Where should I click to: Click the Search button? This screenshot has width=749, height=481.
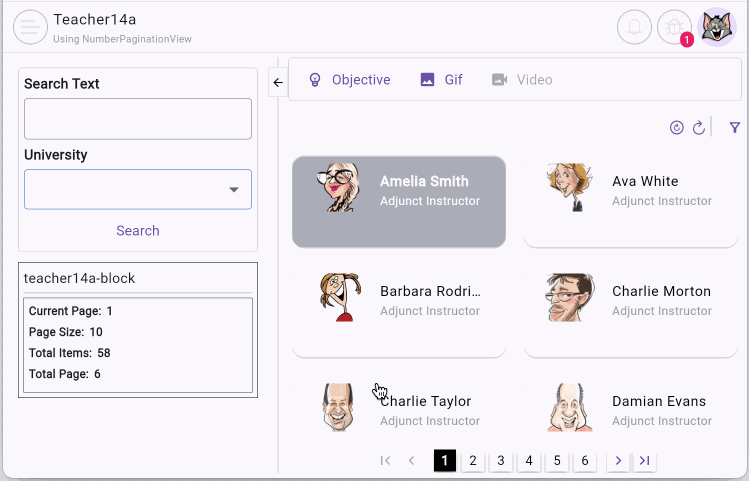click(x=138, y=231)
